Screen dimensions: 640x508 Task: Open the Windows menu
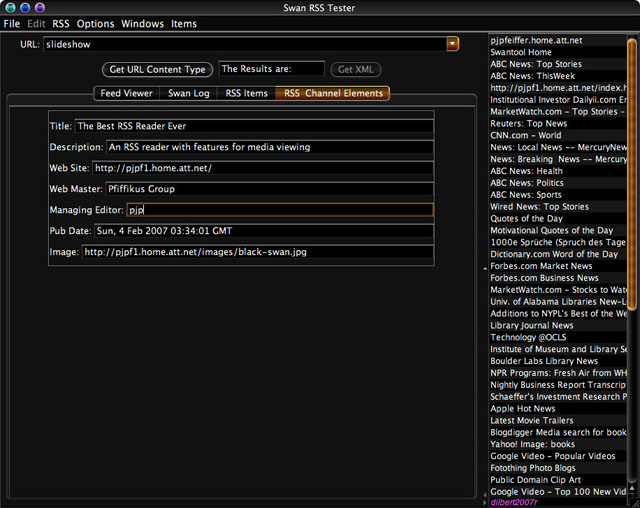[143, 23]
